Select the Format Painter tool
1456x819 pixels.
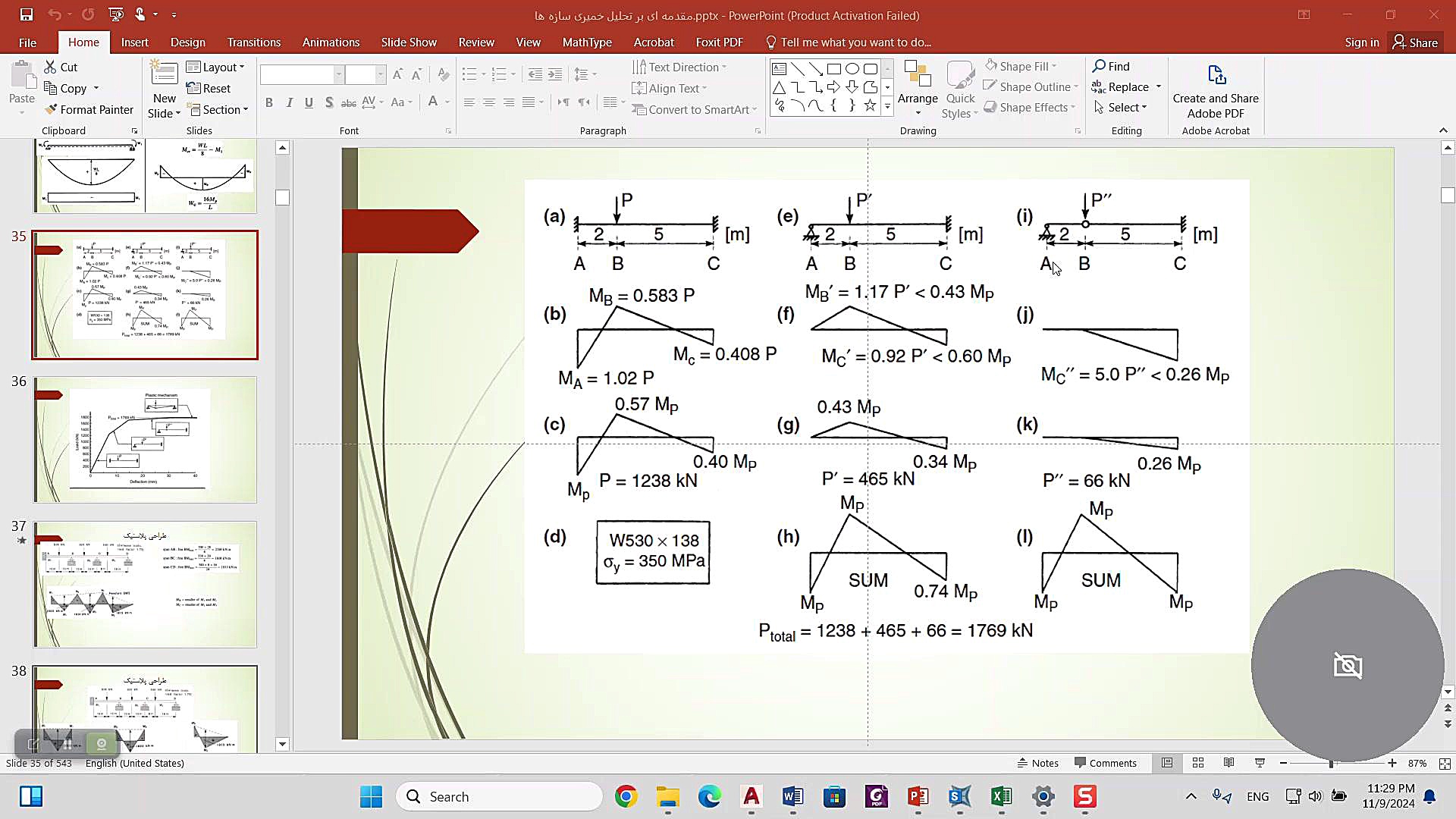click(x=89, y=109)
